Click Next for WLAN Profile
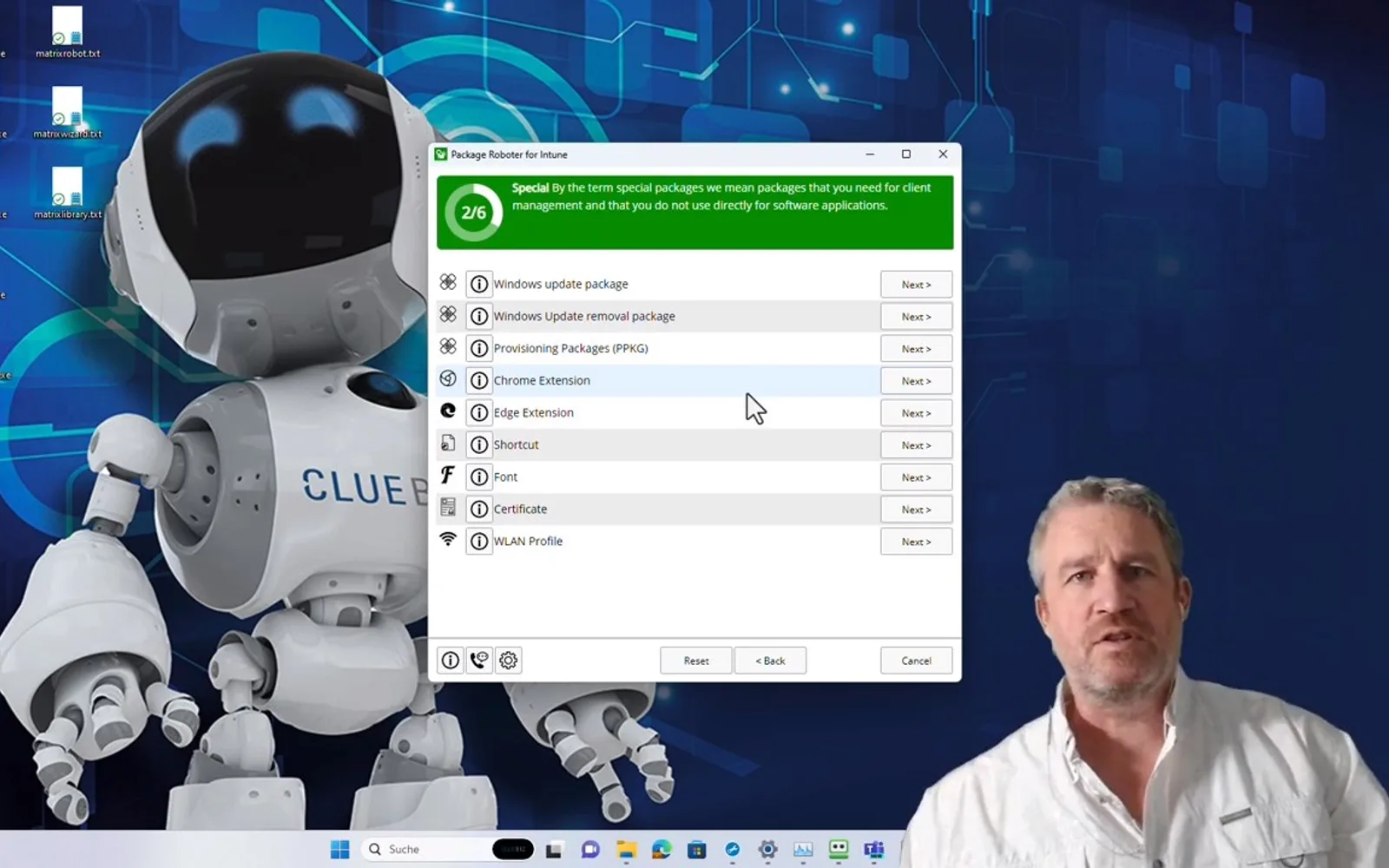Image resolution: width=1389 pixels, height=868 pixels. coord(916,542)
